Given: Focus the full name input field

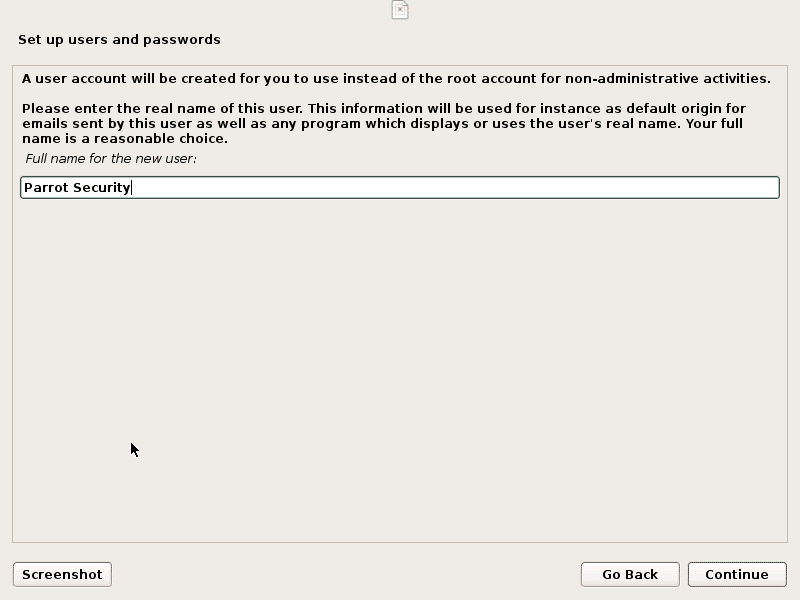Looking at the screenshot, I should (400, 187).
